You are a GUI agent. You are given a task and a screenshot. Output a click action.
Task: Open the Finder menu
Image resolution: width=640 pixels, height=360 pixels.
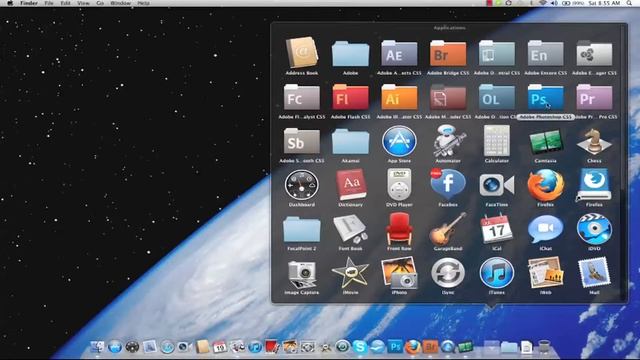click(x=29, y=3)
